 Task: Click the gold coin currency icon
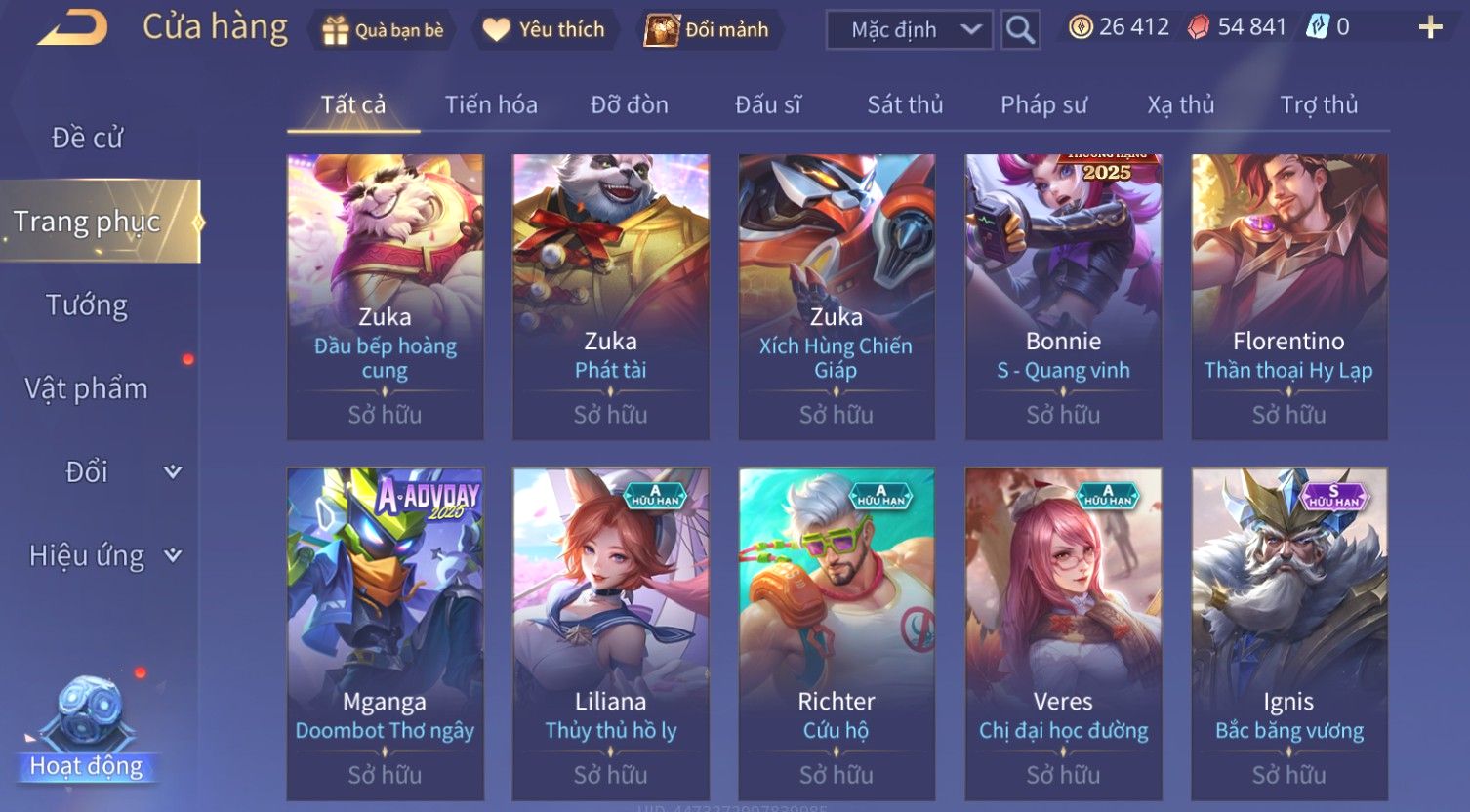coord(1081,27)
